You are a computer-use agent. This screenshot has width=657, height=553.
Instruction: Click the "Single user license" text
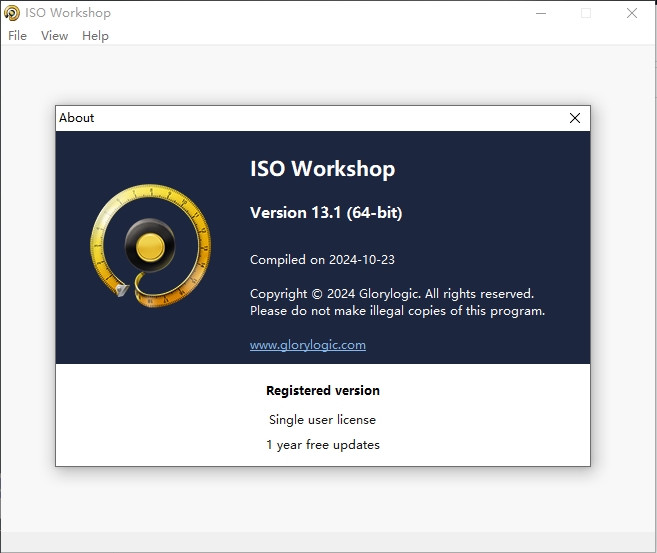coord(322,420)
